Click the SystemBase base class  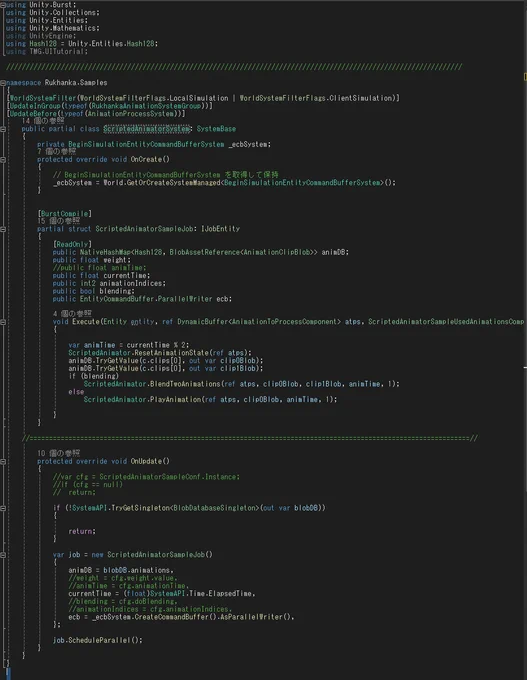point(216,129)
